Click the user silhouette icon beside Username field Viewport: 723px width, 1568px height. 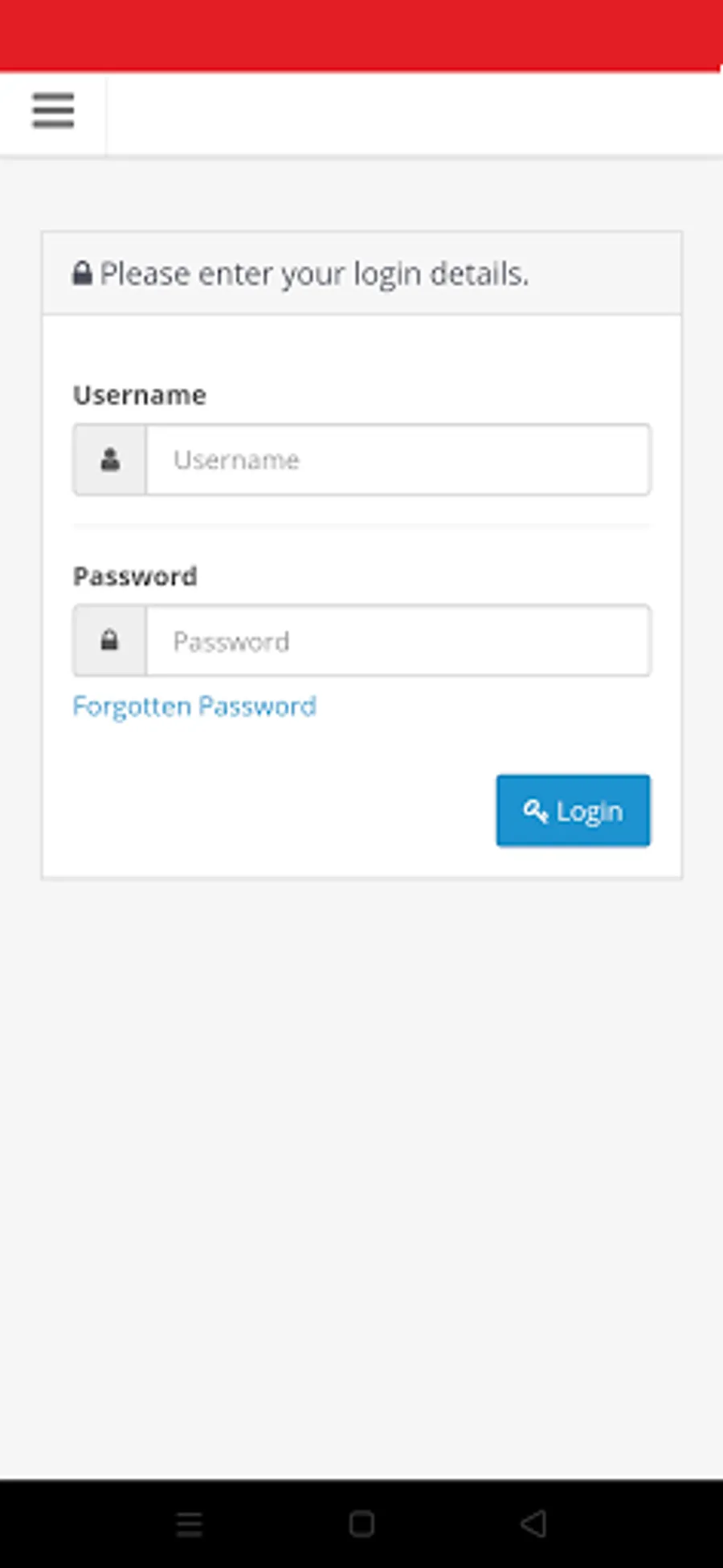[x=110, y=459]
